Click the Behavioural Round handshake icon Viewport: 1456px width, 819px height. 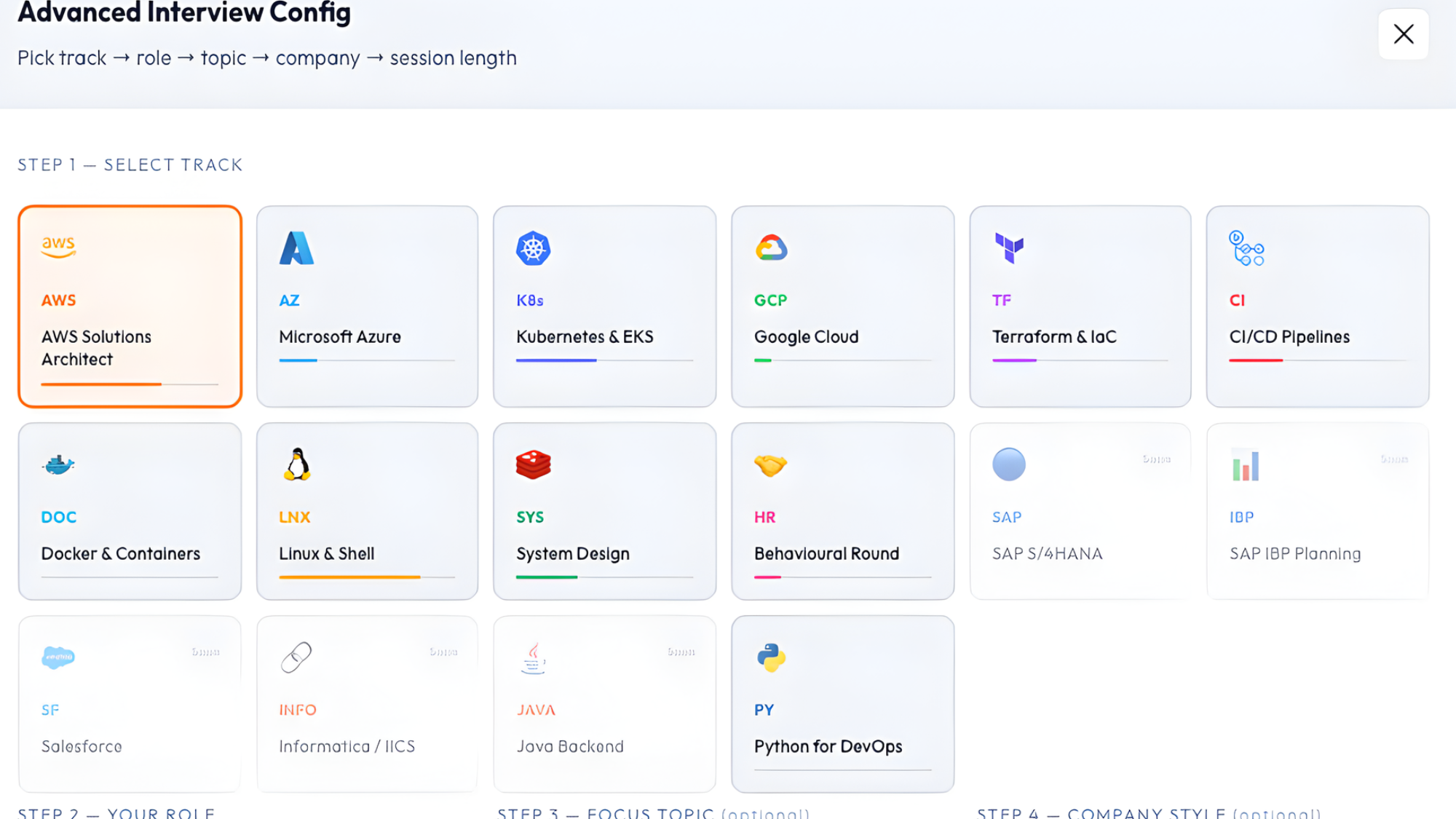[771, 464]
